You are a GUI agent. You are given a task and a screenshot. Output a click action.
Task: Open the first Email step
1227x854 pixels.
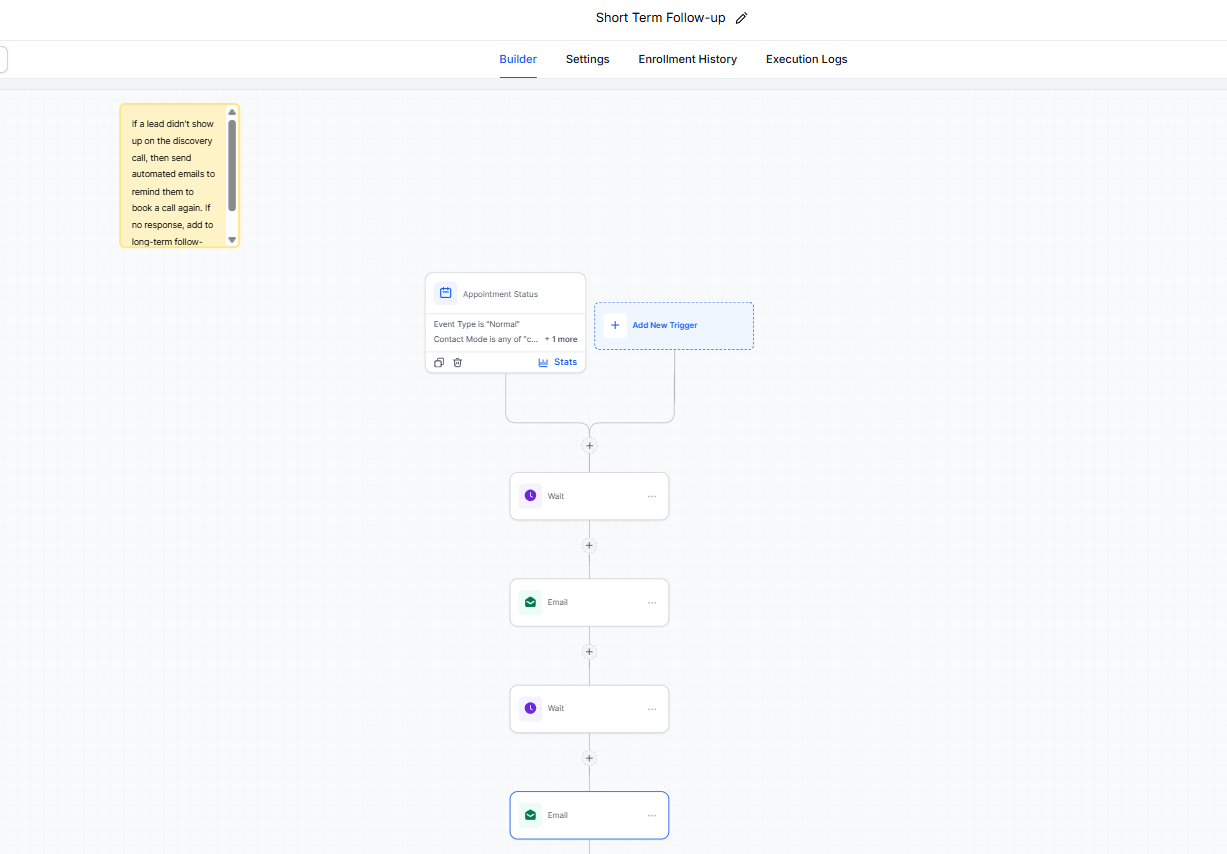coord(589,602)
